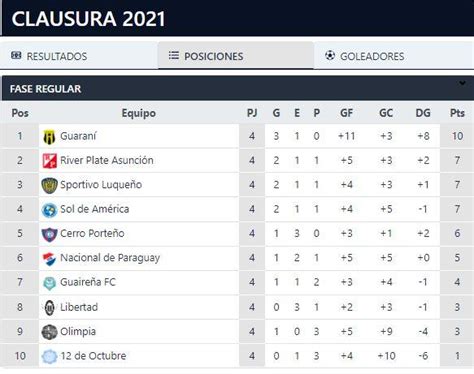474x374 pixels.
Task: Click the Guaireña FC crest icon
Action: [x=49, y=283]
